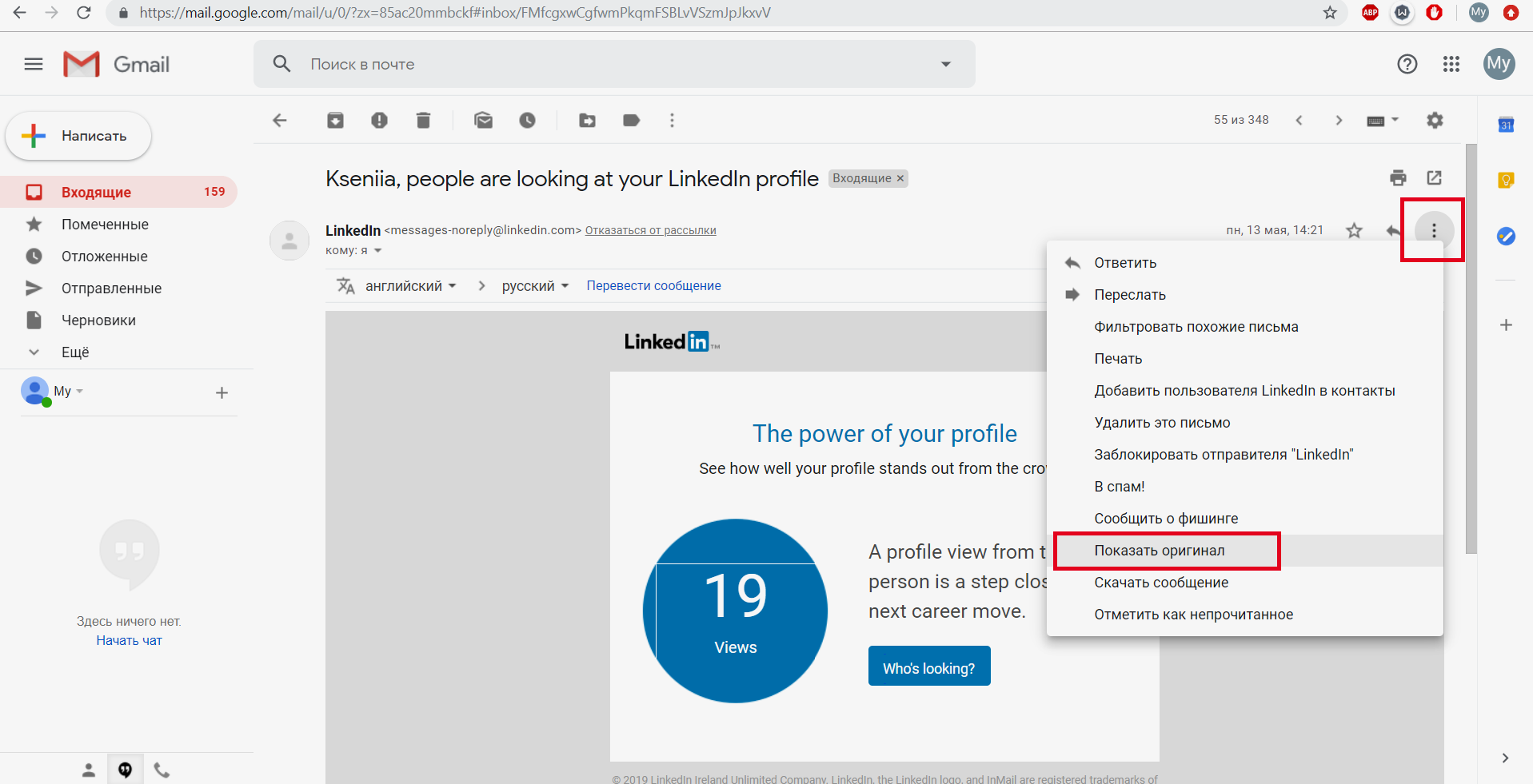The height and width of the screenshot is (784, 1533).
Task: Click the search magnifier icon
Action: [281, 64]
